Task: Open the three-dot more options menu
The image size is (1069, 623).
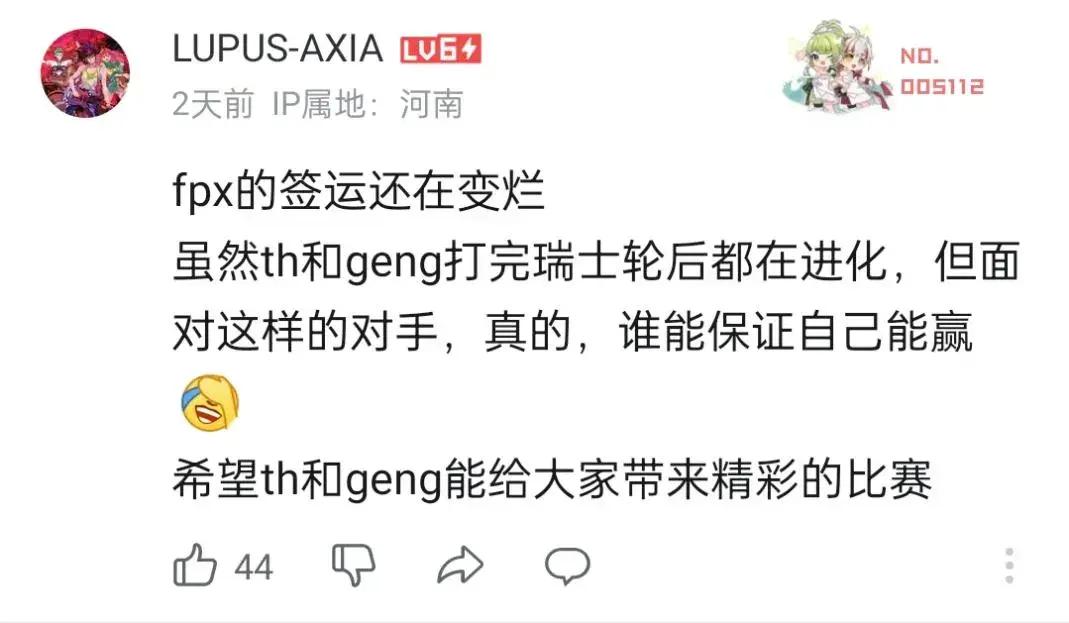Action: (x=1009, y=565)
